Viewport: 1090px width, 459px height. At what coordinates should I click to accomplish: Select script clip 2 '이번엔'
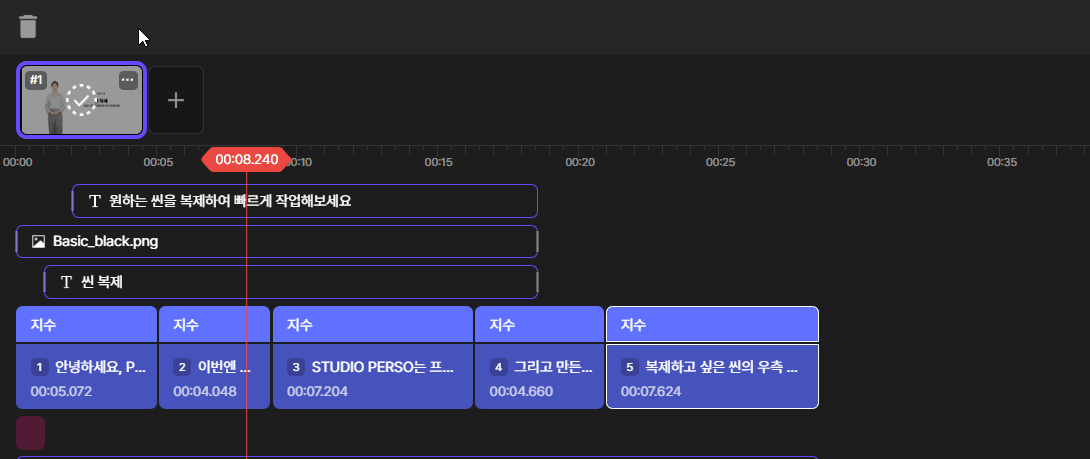click(x=214, y=377)
